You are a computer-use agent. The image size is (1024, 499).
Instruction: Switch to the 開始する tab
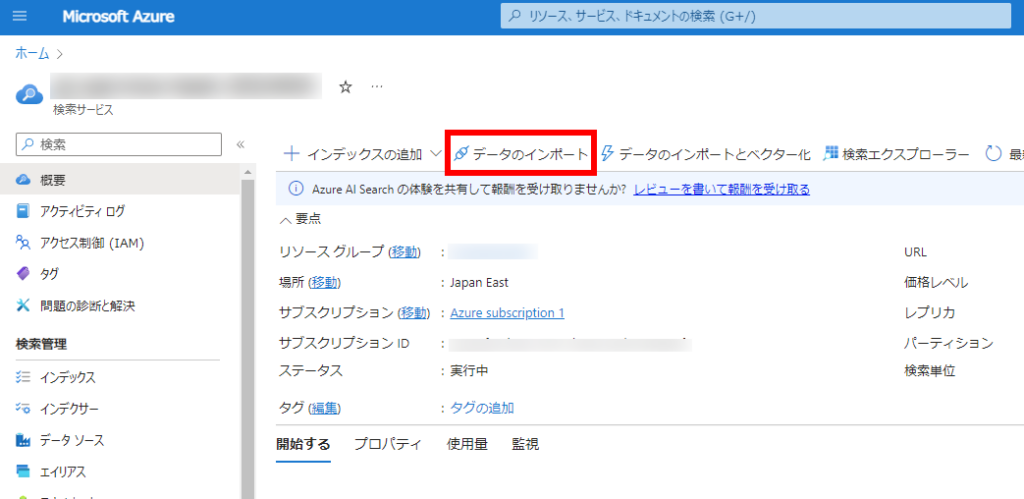(303, 445)
